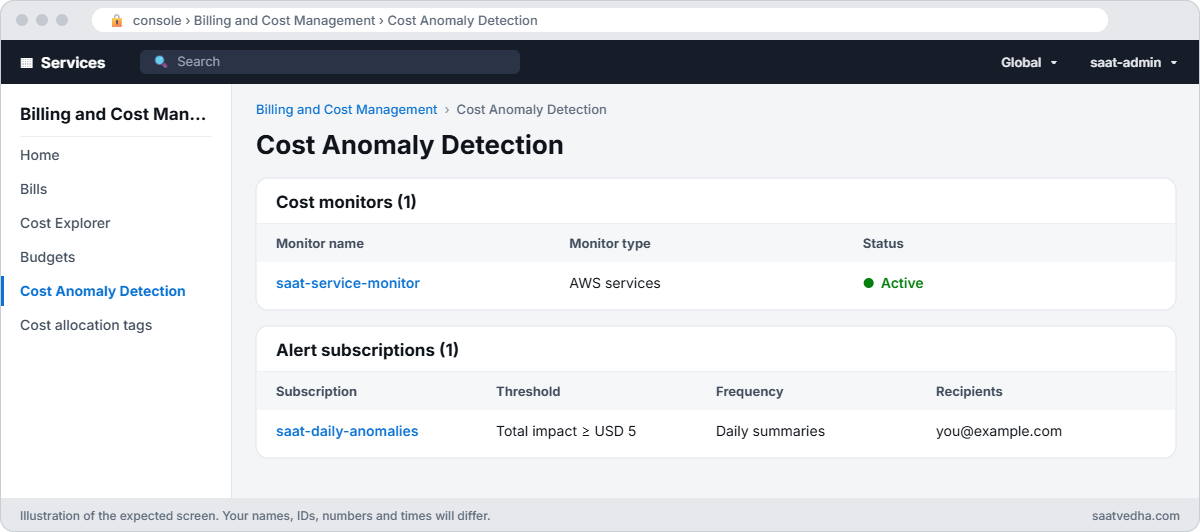1200x532 pixels.
Task: Click the Services label in top bar
Action: point(73,62)
